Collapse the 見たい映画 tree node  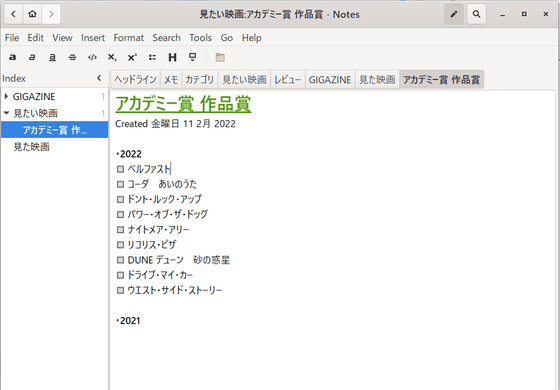pos(6,113)
